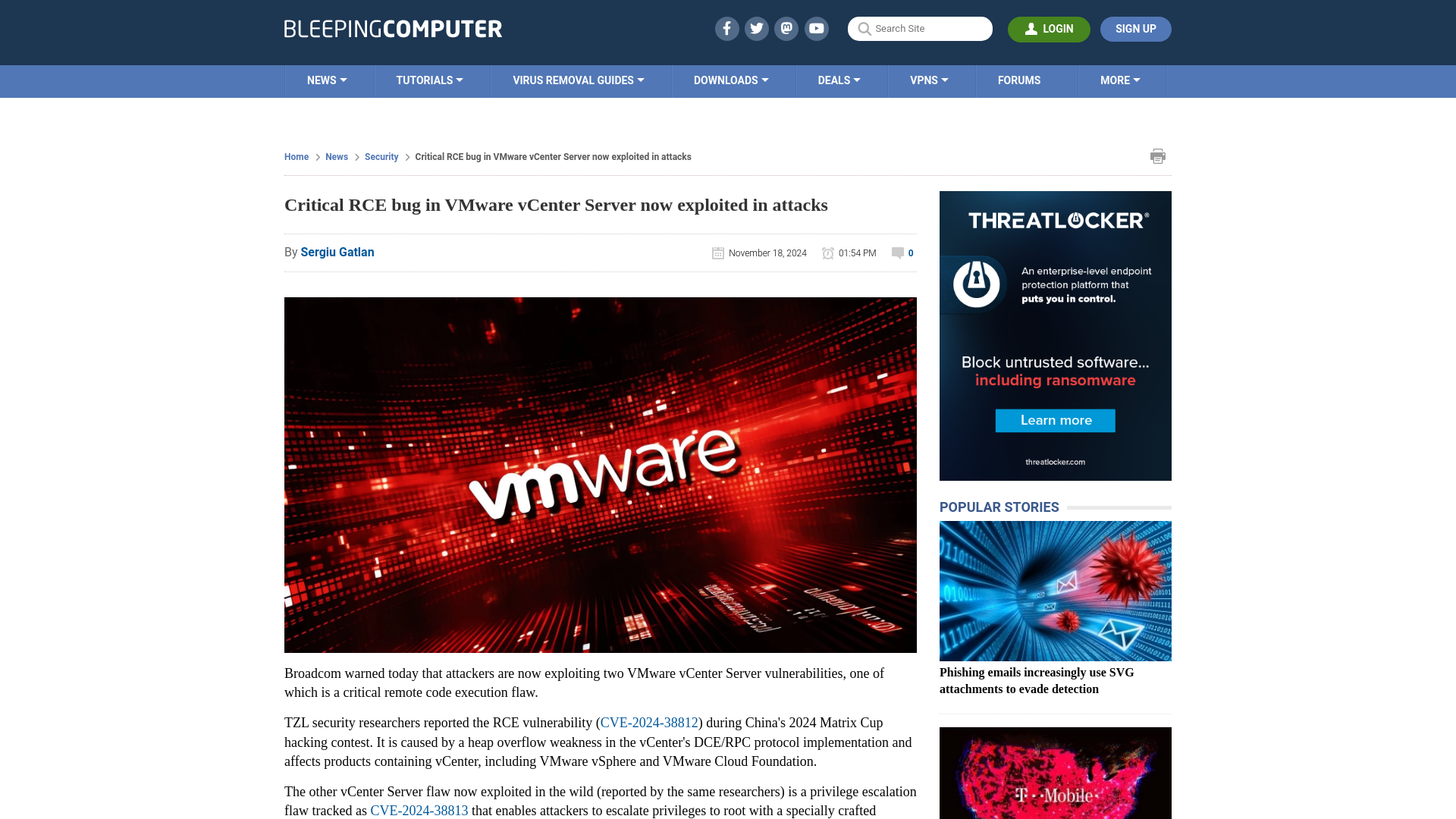This screenshot has height=819, width=1456.
Task: Navigate to Security breadcrumb section
Action: [381, 156]
